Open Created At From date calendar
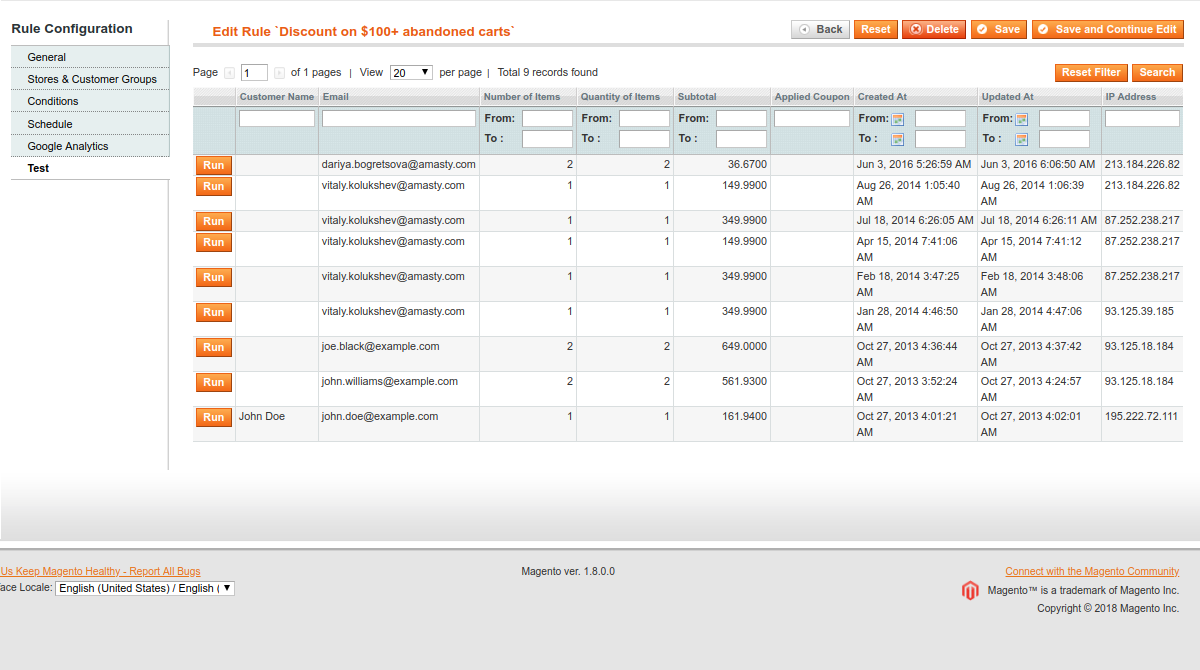The width and height of the screenshot is (1200, 670). point(898,119)
